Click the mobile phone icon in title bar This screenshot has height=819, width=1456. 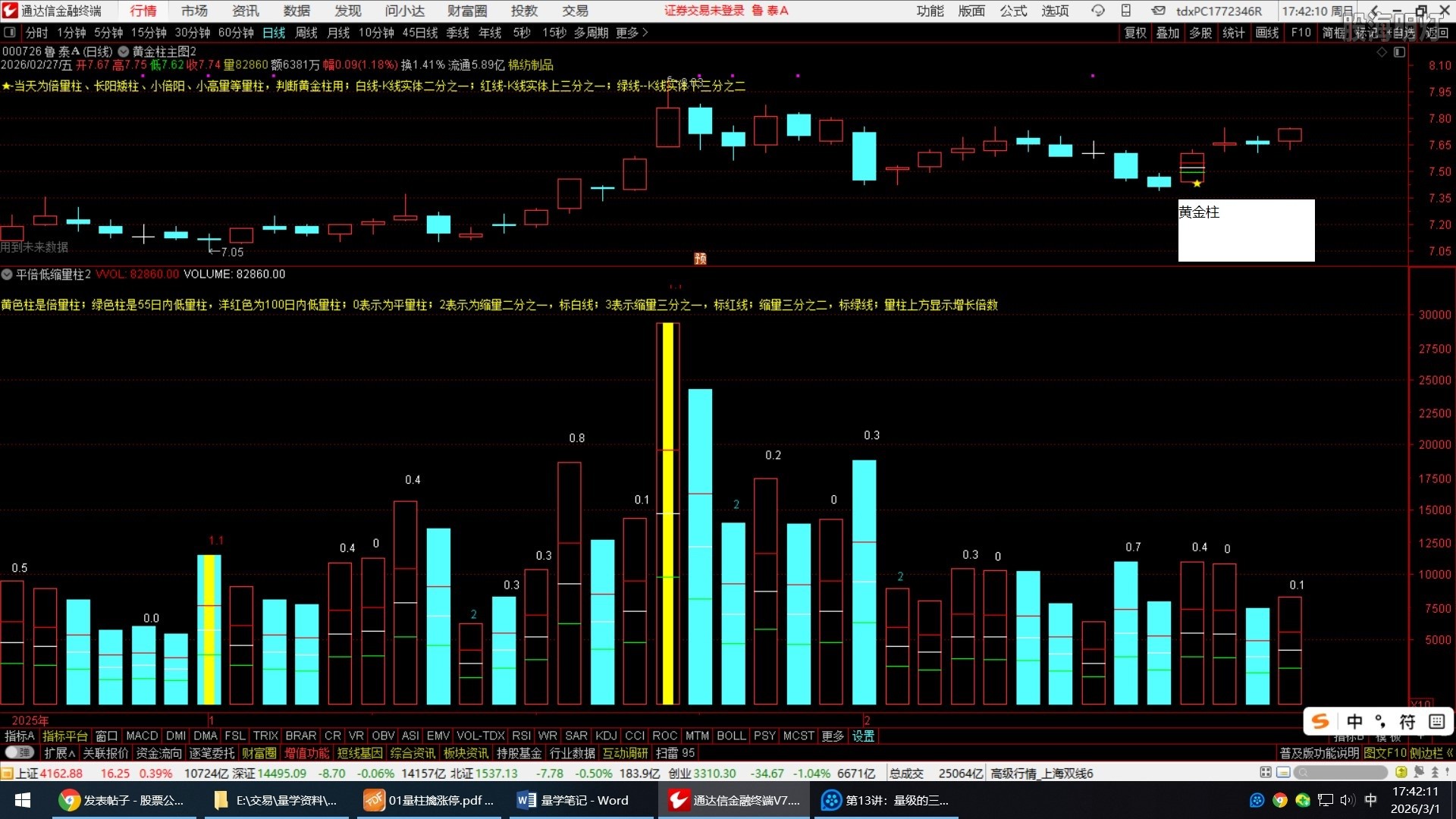(1126, 11)
